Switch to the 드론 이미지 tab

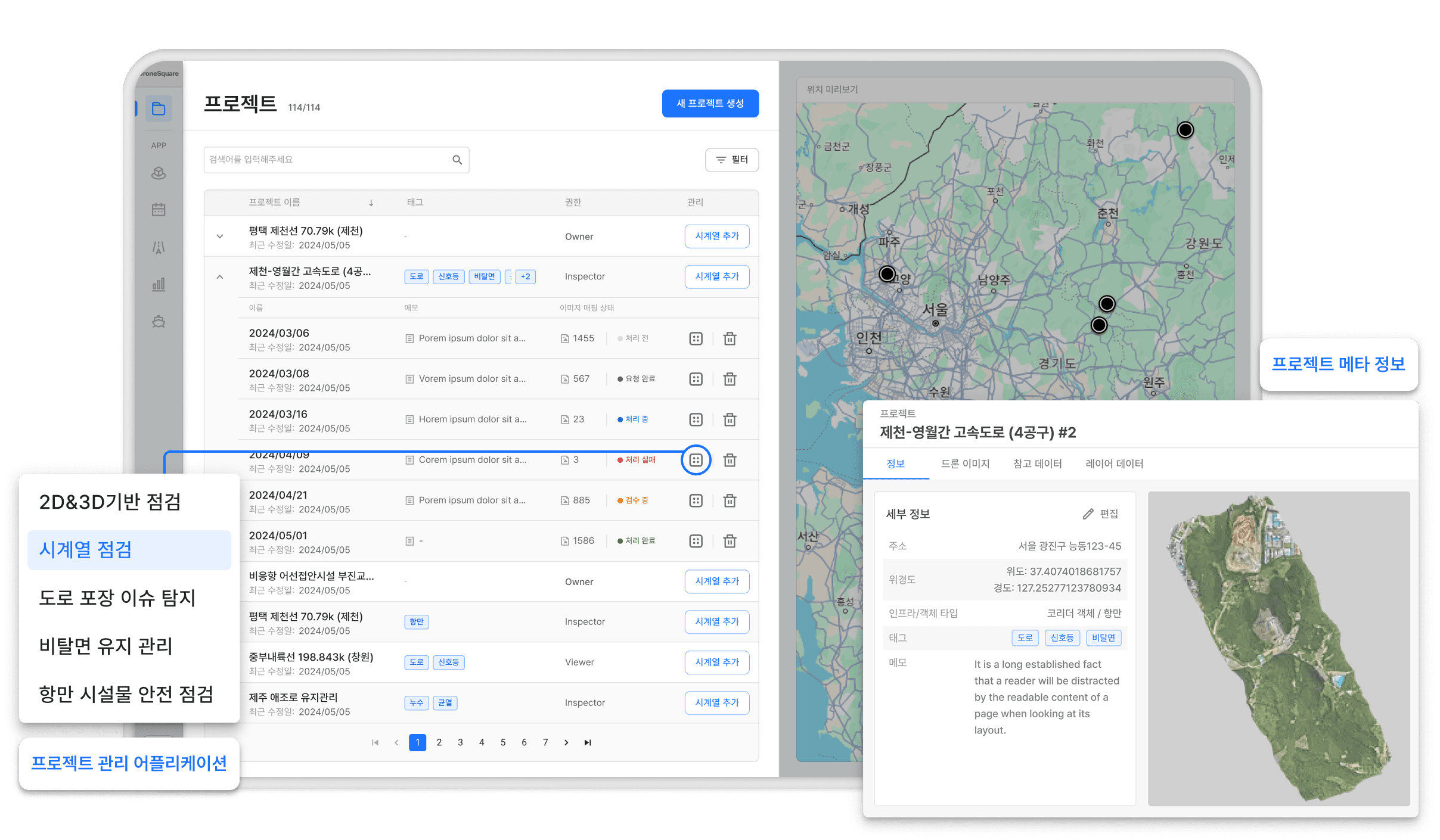pyautogui.click(x=965, y=463)
